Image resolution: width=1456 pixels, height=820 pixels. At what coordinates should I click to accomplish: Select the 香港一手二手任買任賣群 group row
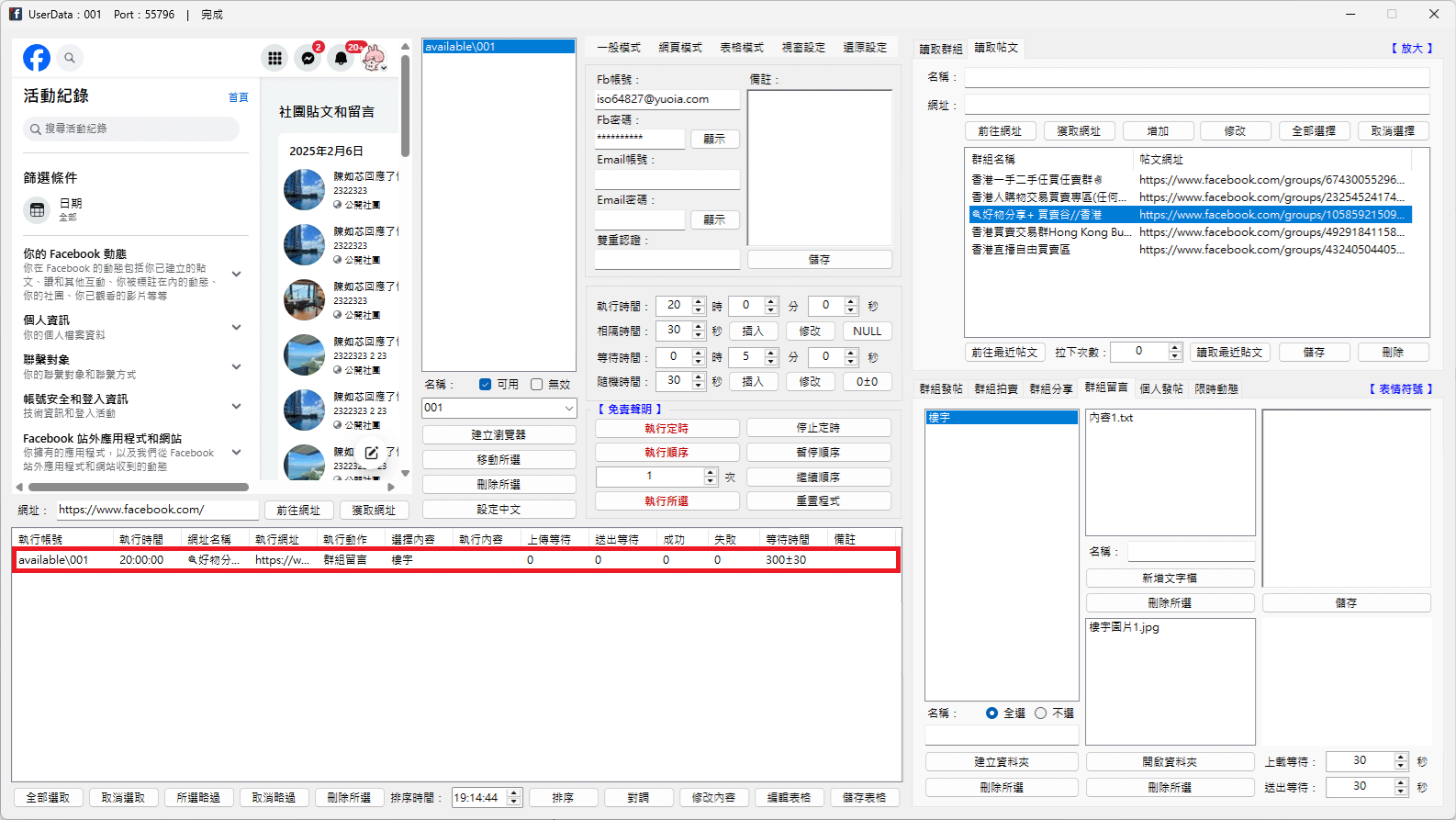pos(1191,180)
